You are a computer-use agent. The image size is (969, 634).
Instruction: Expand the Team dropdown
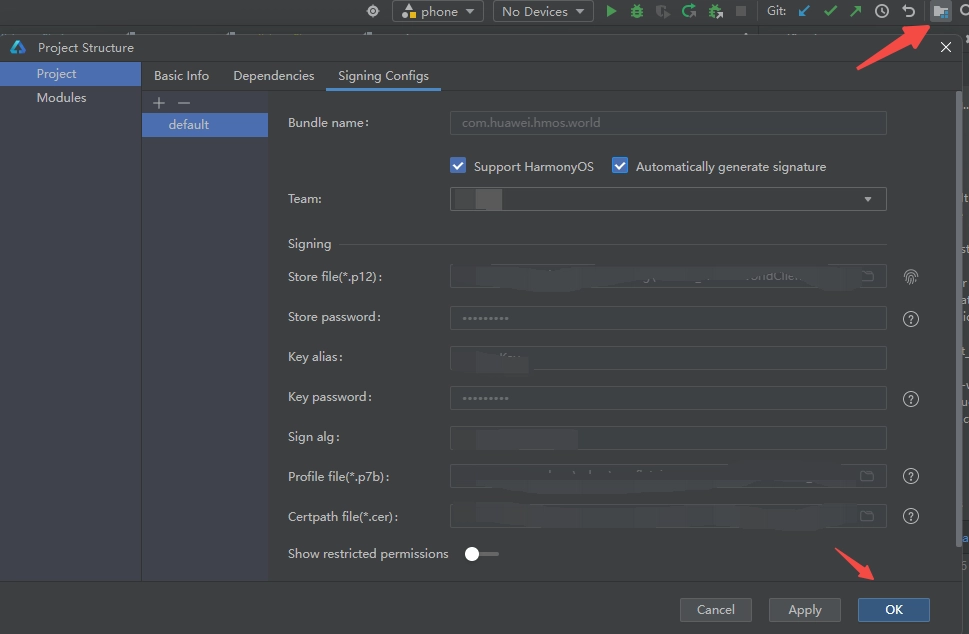[x=867, y=199]
